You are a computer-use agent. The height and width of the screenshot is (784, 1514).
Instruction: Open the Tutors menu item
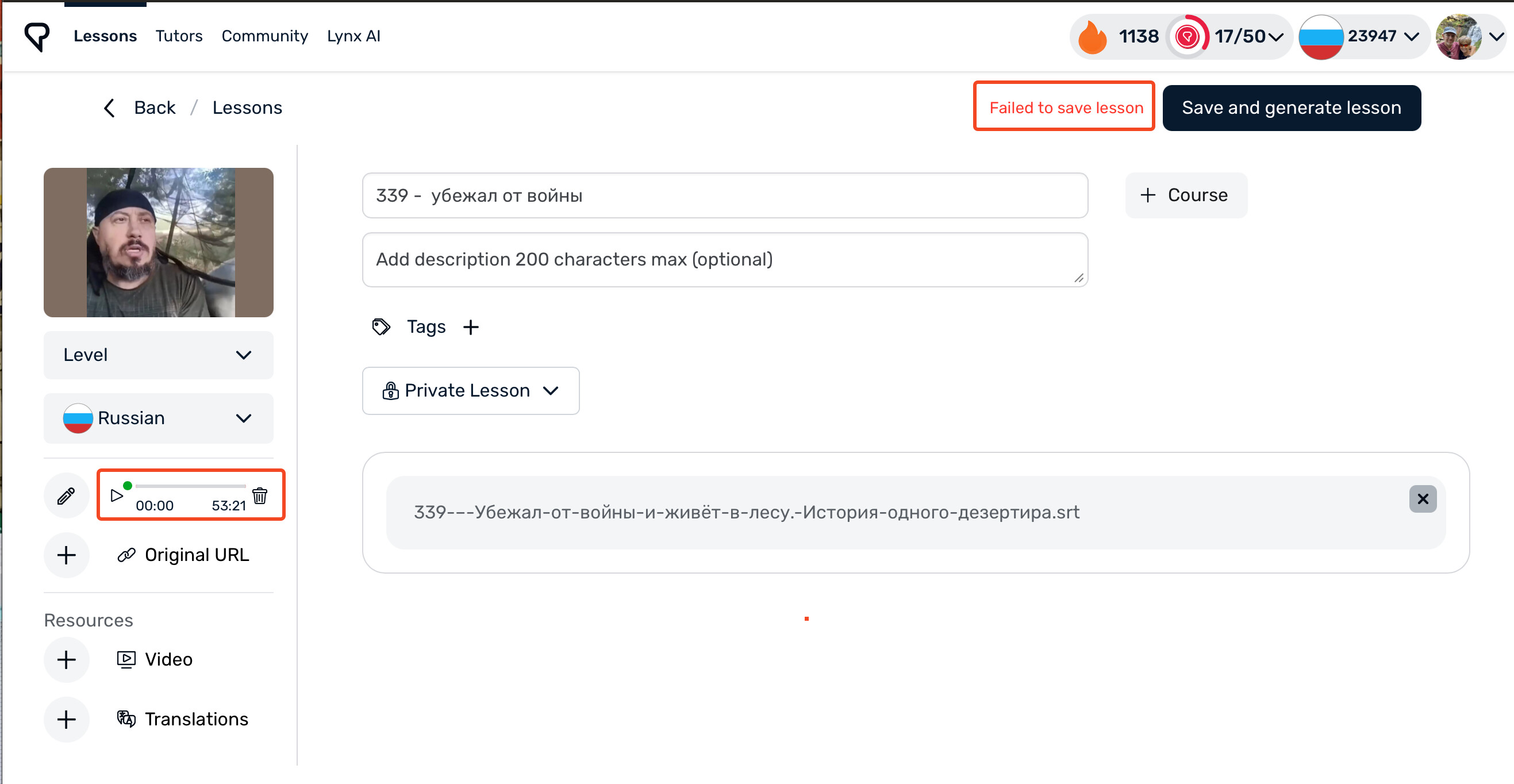click(179, 36)
